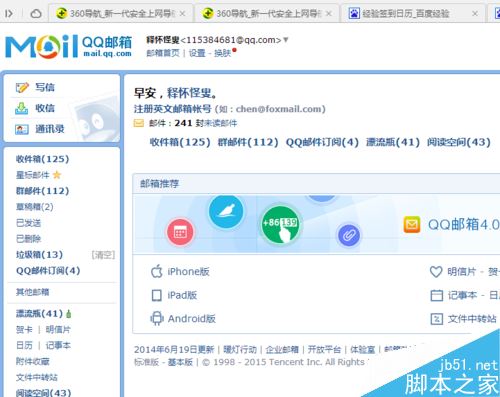500x397 pixels.
Task: Click the Android robot icon
Action: 156,318
